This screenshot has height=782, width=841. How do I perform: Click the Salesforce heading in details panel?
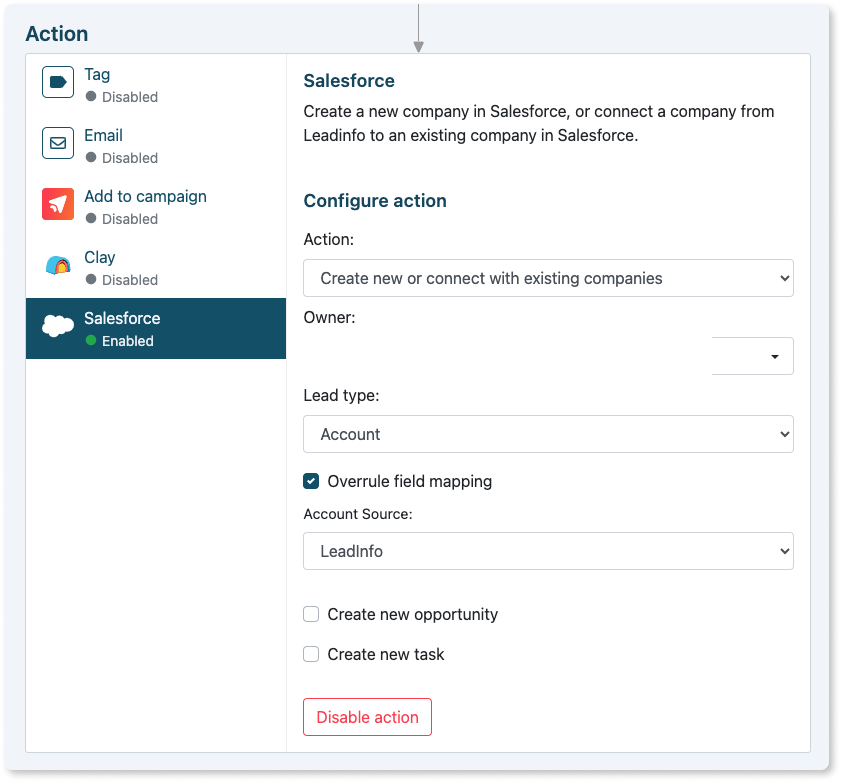tap(349, 81)
